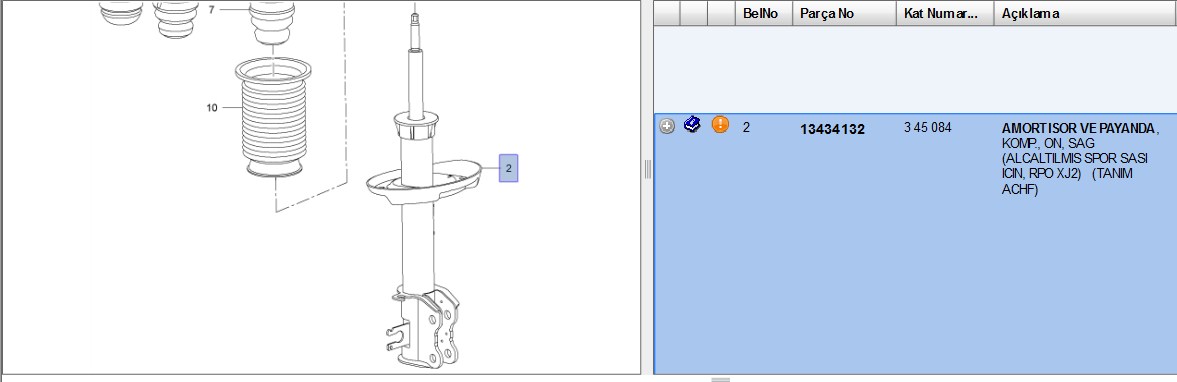Click the Açıklama column header
This screenshot has height=382, width=1177.
[x=1085, y=14]
